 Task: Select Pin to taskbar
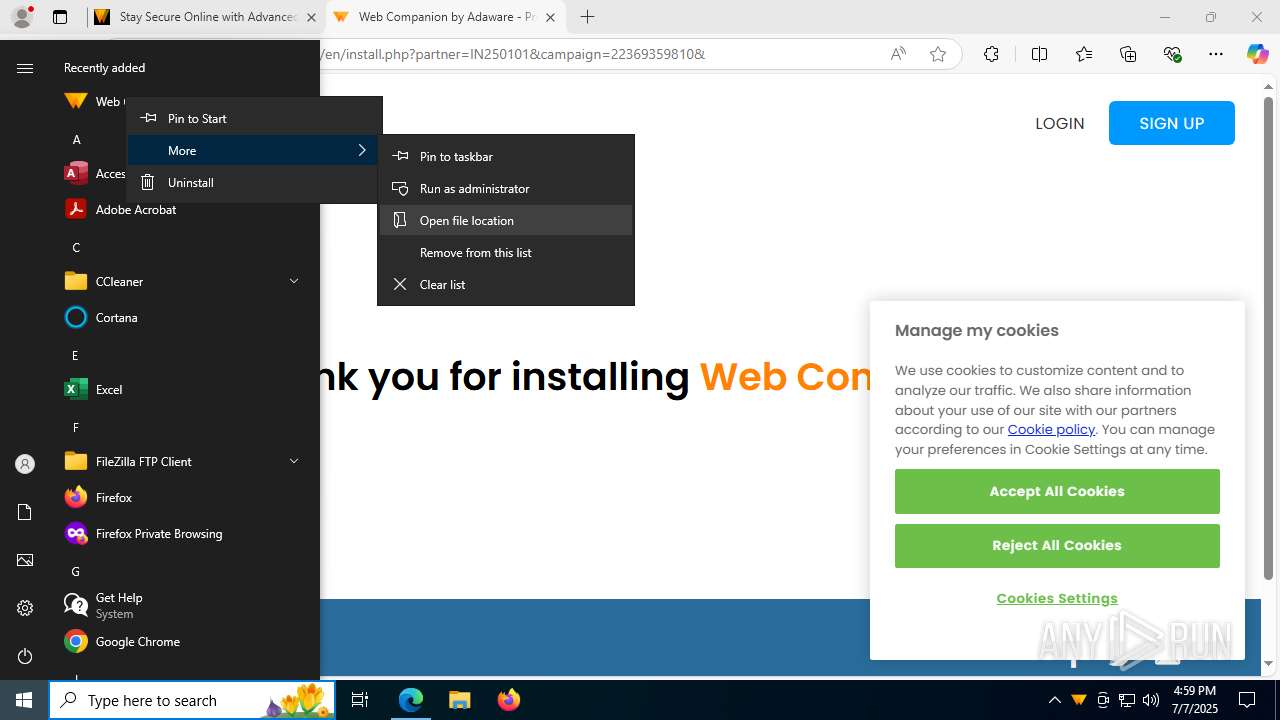(506, 156)
